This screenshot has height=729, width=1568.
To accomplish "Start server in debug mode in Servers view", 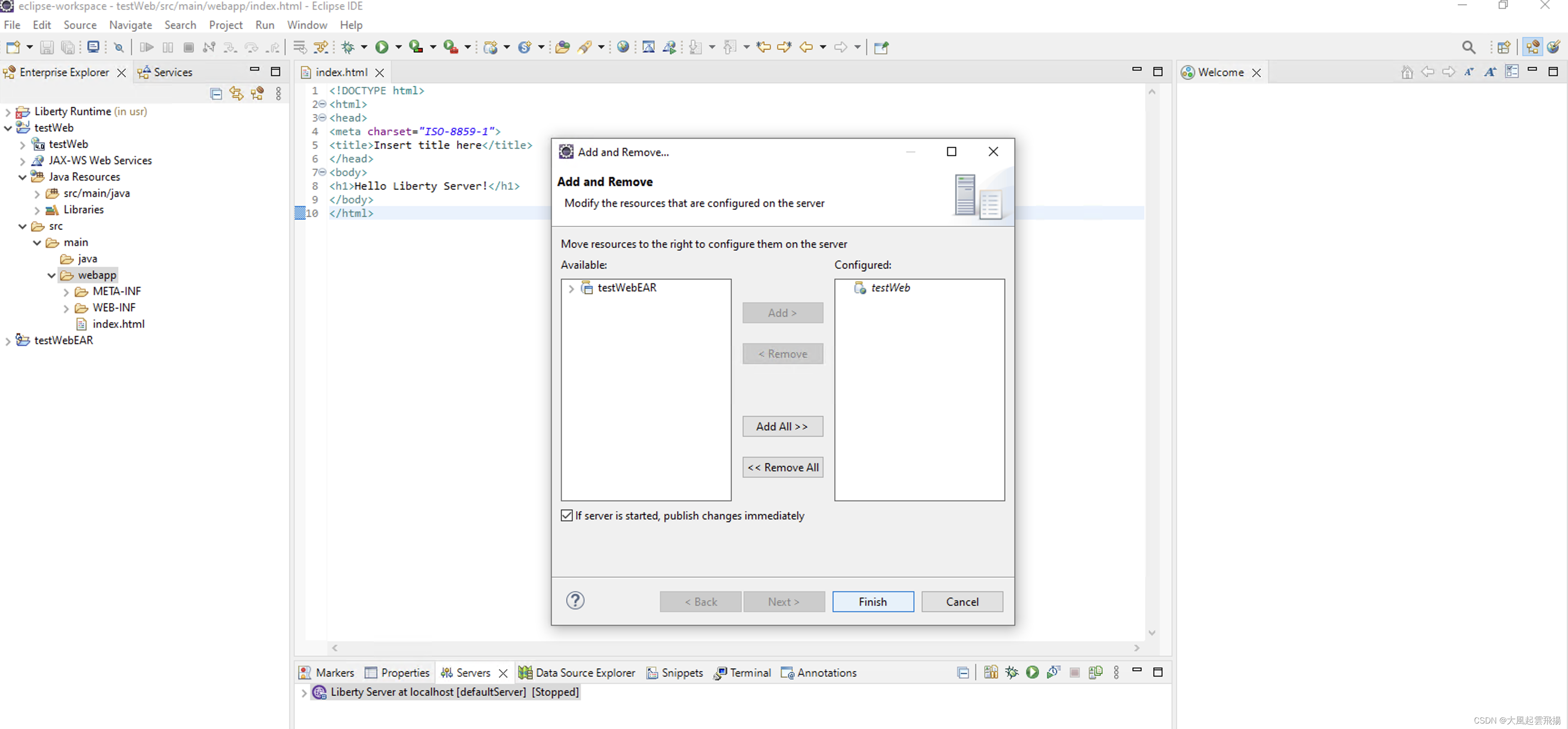I will click(x=1012, y=672).
